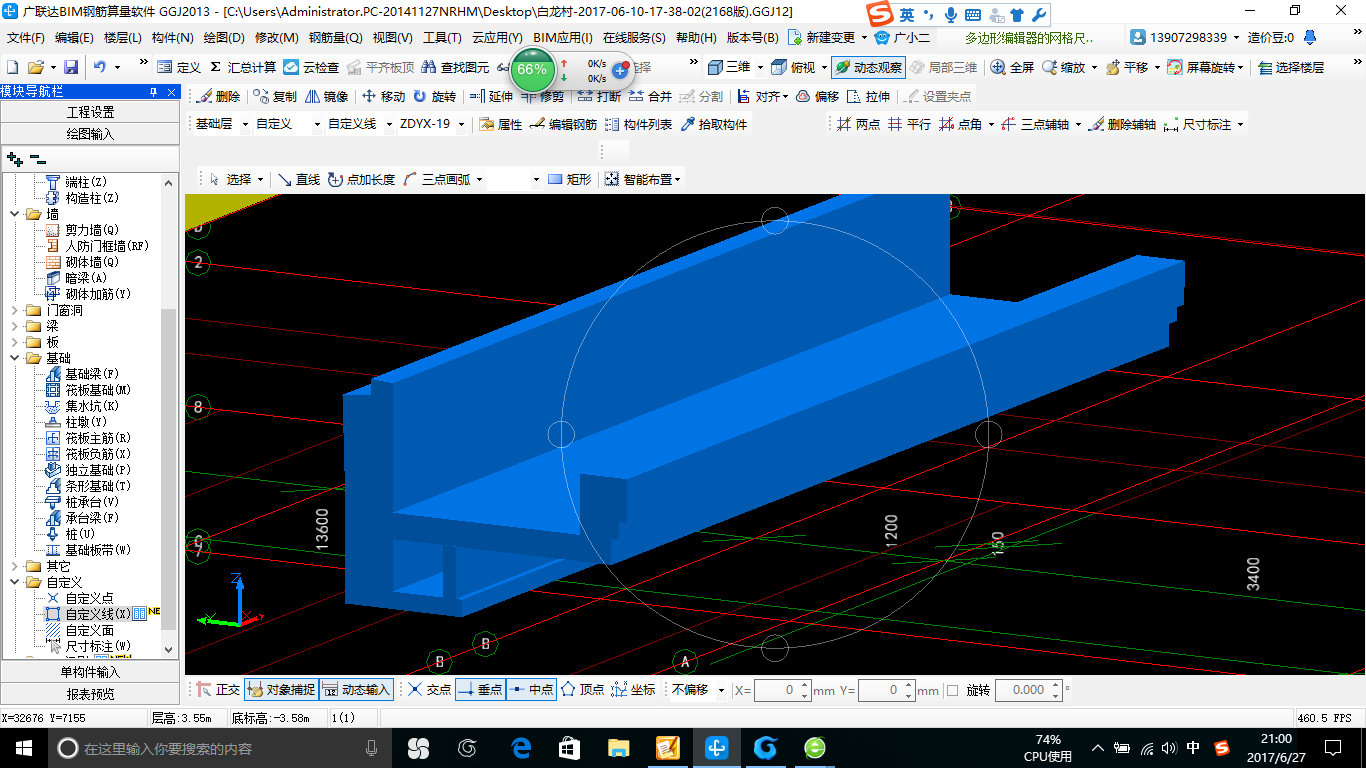Screen dimensions: 1366x768
Task: Open Windows Start menu
Action: click(23, 747)
